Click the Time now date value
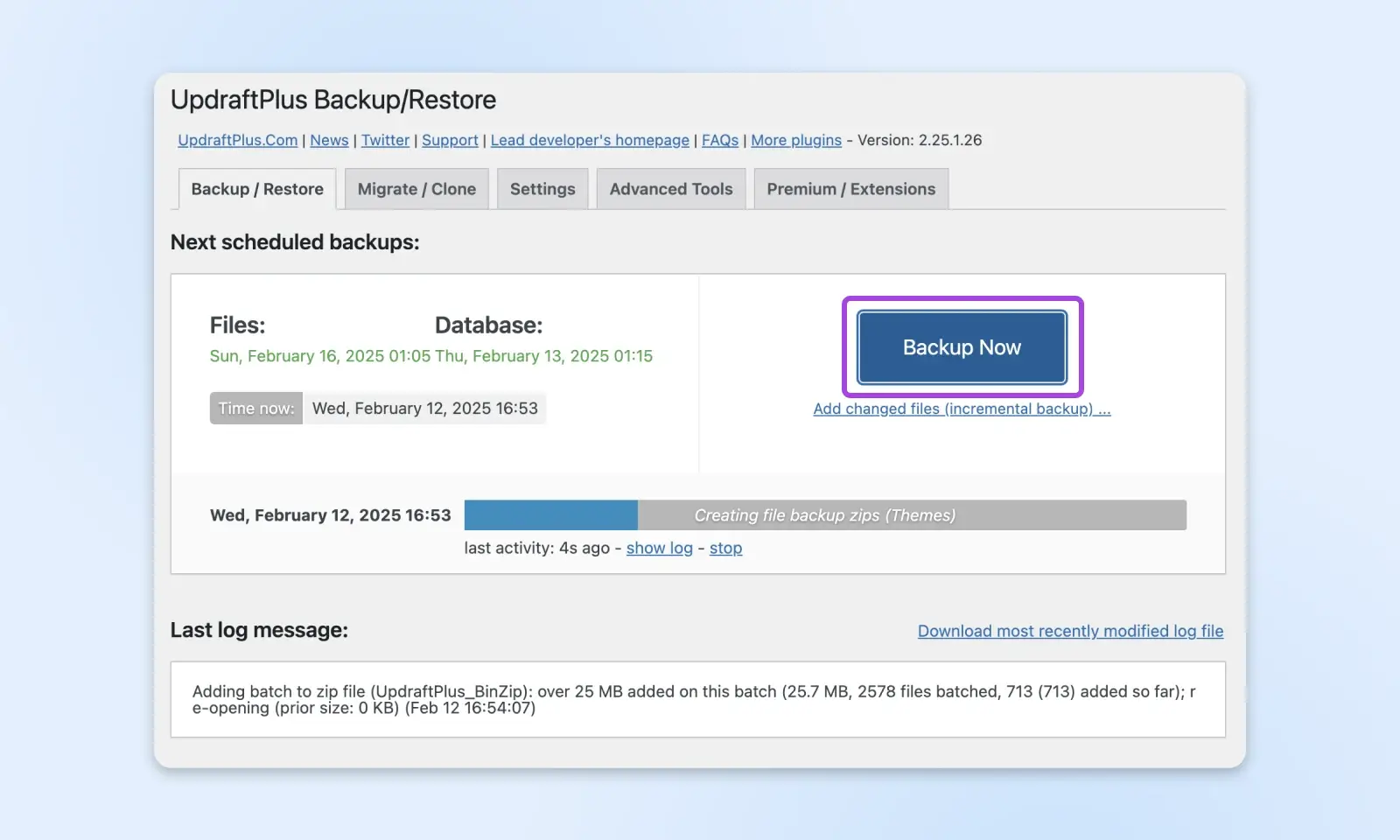 (x=424, y=409)
